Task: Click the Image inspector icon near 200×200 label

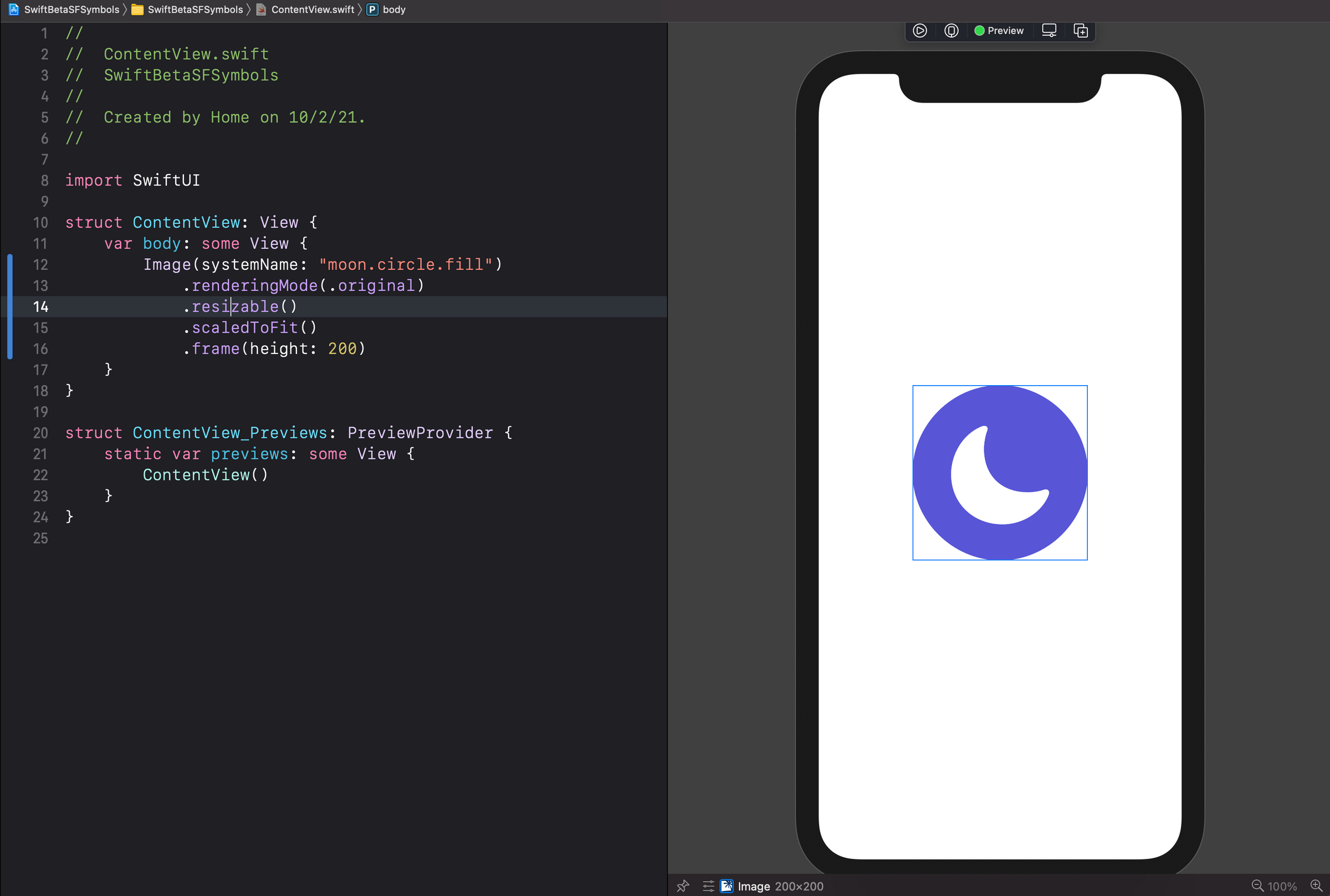Action: pyautogui.click(x=727, y=886)
